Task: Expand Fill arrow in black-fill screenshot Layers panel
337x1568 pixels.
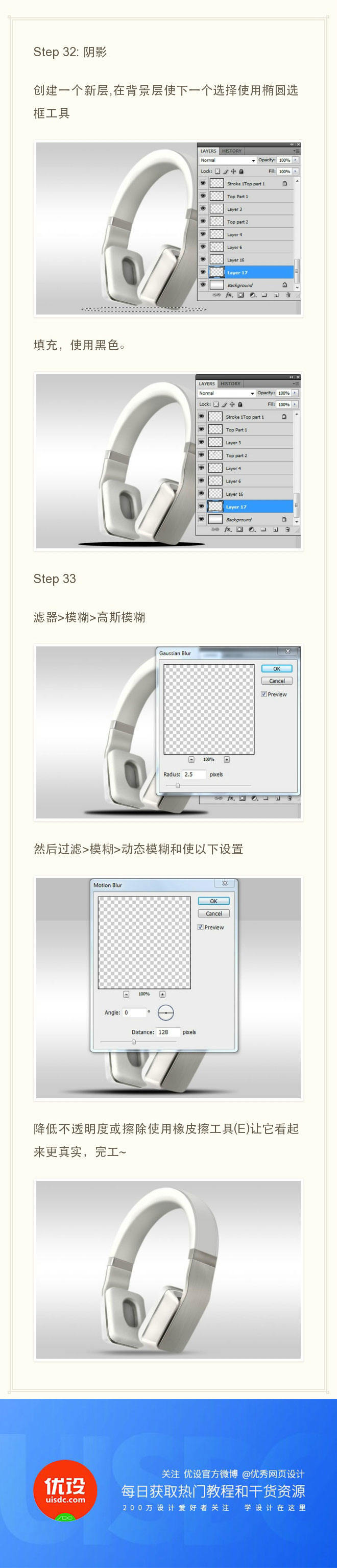Action: click(x=295, y=404)
